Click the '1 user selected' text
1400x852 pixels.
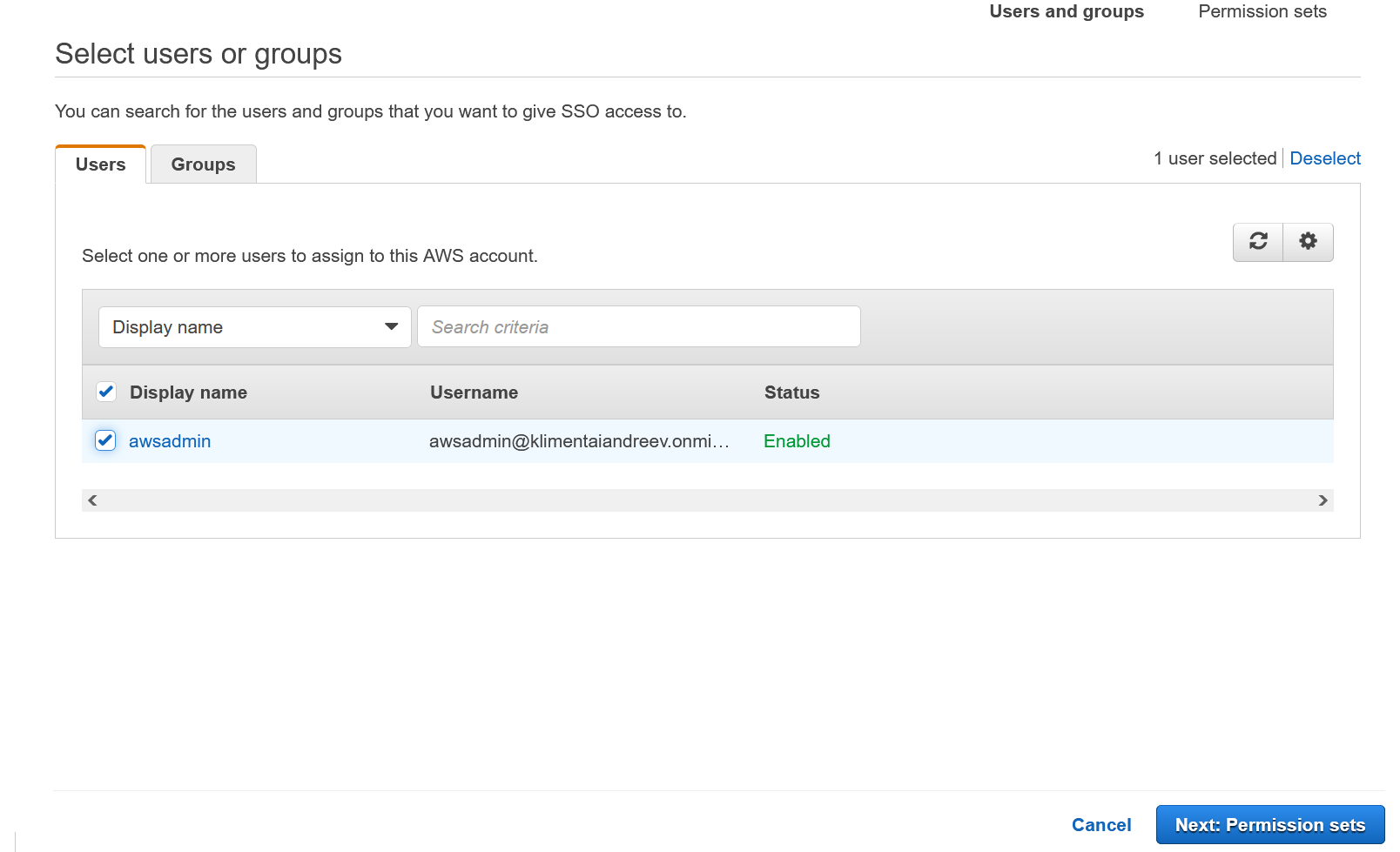(1215, 158)
